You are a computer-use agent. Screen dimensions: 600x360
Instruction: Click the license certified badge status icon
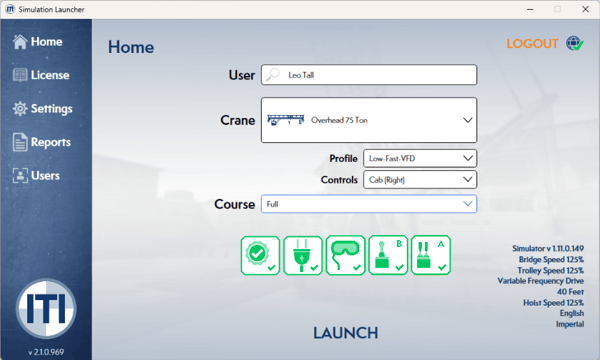261,255
